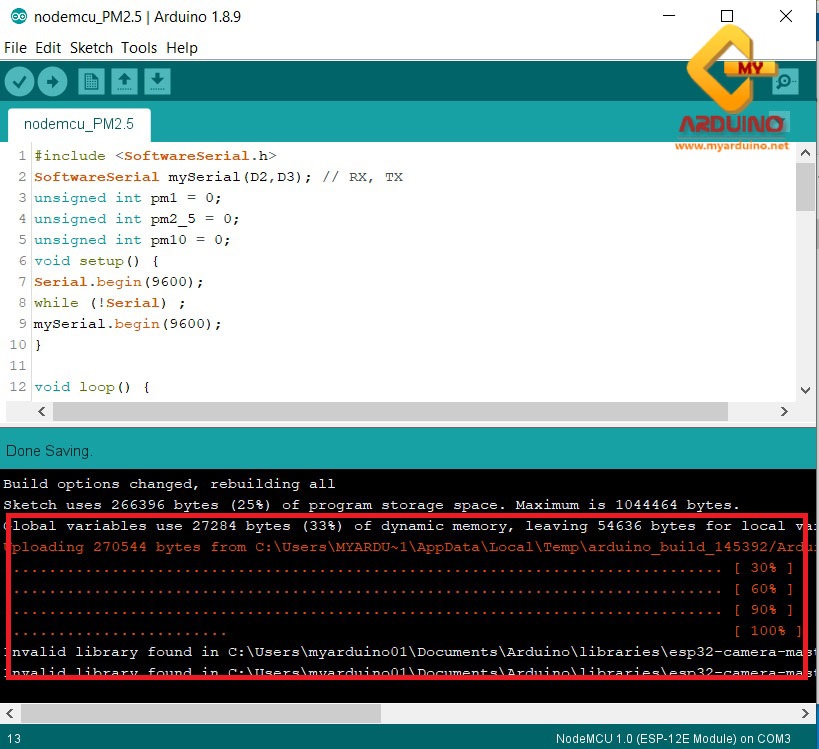The image size is (819, 749).
Task: Click the Verify (checkmark) button
Action: [x=19, y=81]
